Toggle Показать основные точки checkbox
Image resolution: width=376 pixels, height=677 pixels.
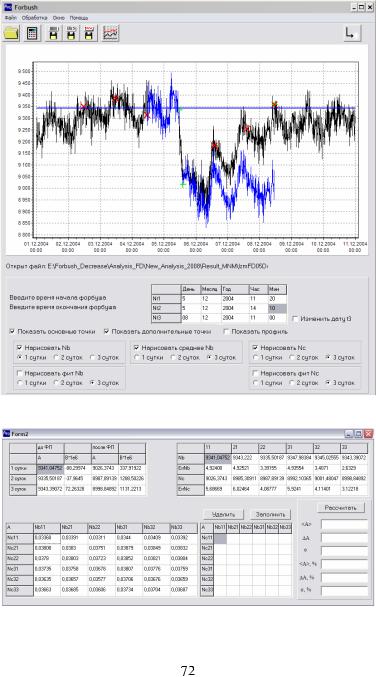(13, 332)
